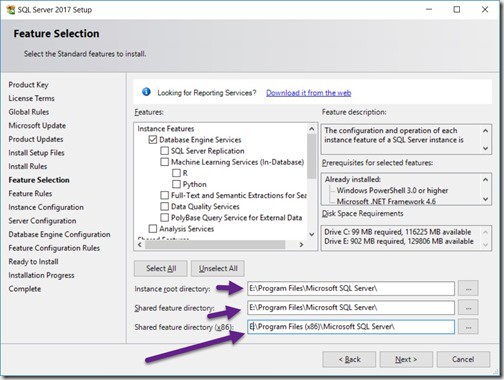This screenshot has height=380, width=504.
Task: Focus the Shared feature directory (x86) field
Action: coord(351,327)
